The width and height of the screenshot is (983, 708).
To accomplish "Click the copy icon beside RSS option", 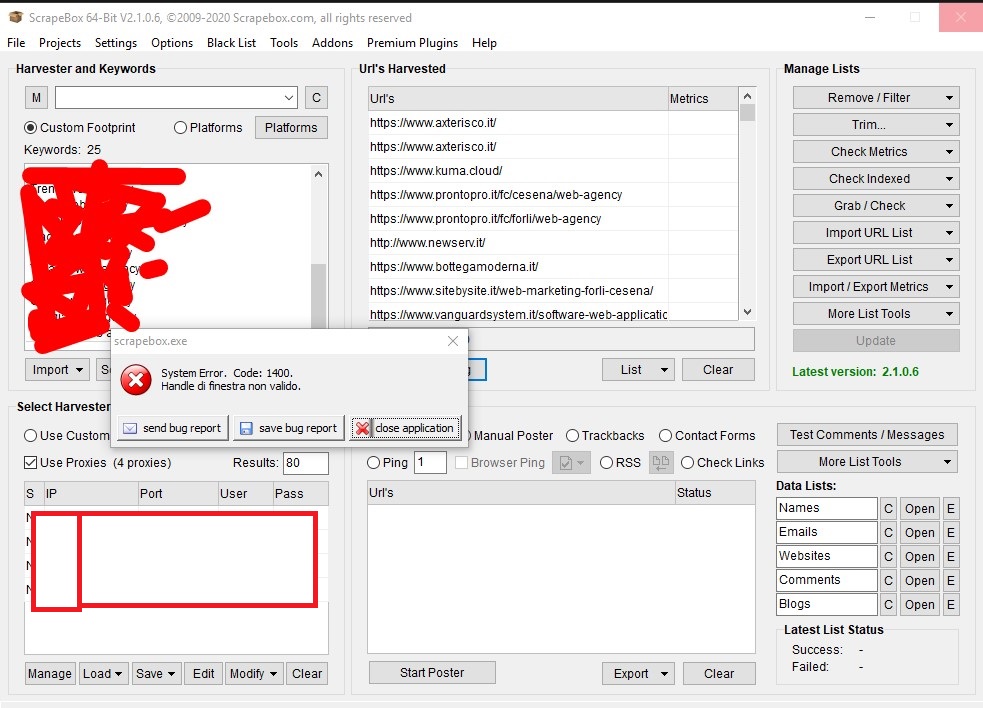I will click(661, 463).
